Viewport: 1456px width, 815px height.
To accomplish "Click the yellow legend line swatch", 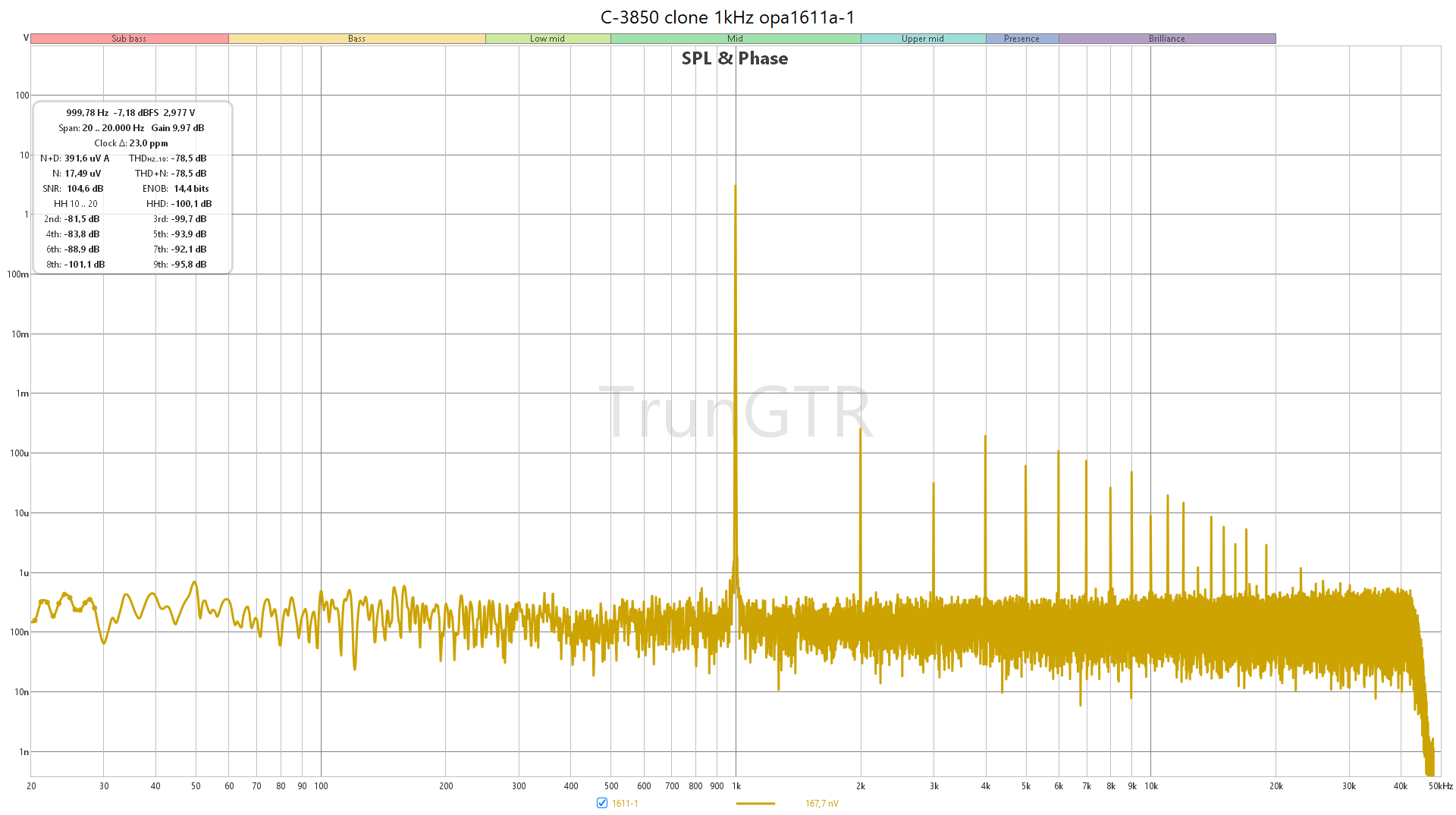I will pyautogui.click(x=755, y=804).
